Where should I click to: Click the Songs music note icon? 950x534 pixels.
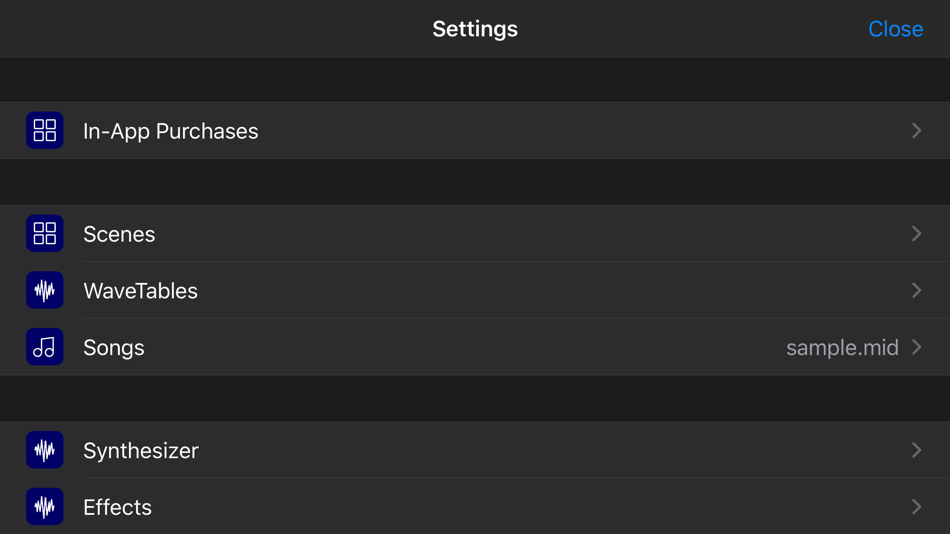(44, 347)
